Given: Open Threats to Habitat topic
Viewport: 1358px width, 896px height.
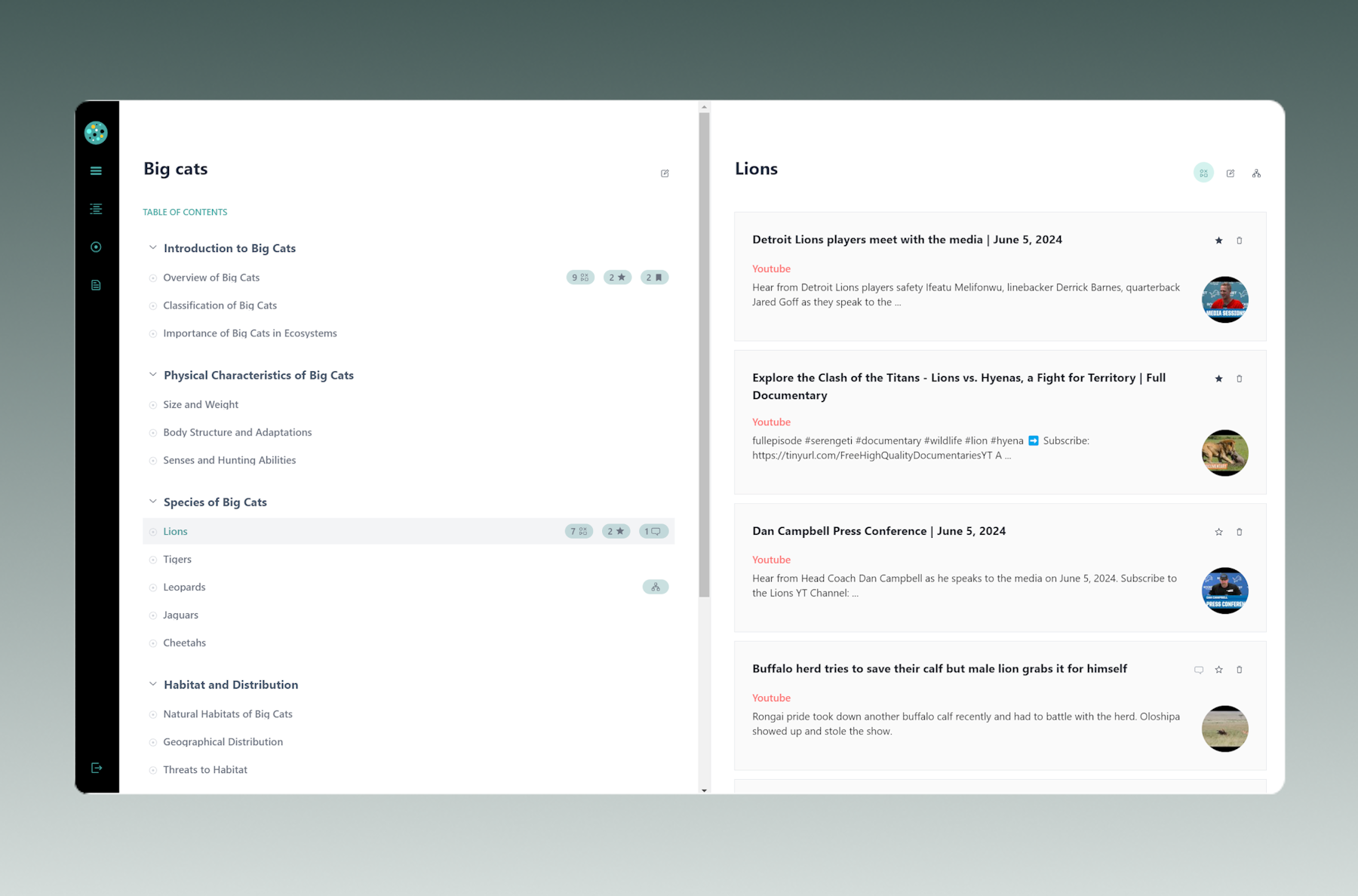Looking at the screenshot, I should pyautogui.click(x=205, y=770).
